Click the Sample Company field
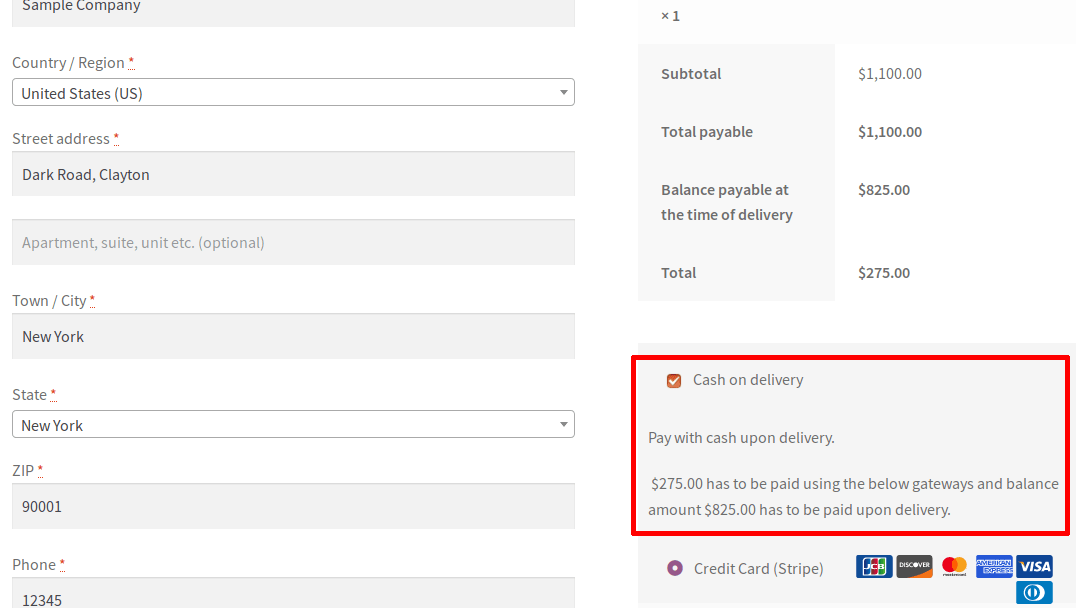The height and width of the screenshot is (608, 1080). click(292, 8)
